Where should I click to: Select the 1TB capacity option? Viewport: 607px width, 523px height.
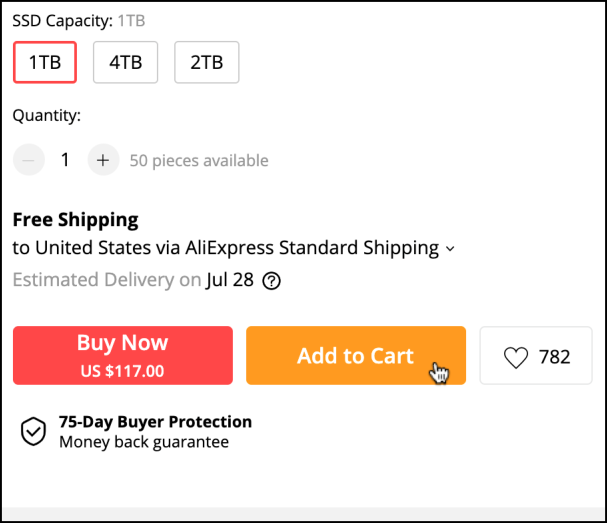(45, 62)
